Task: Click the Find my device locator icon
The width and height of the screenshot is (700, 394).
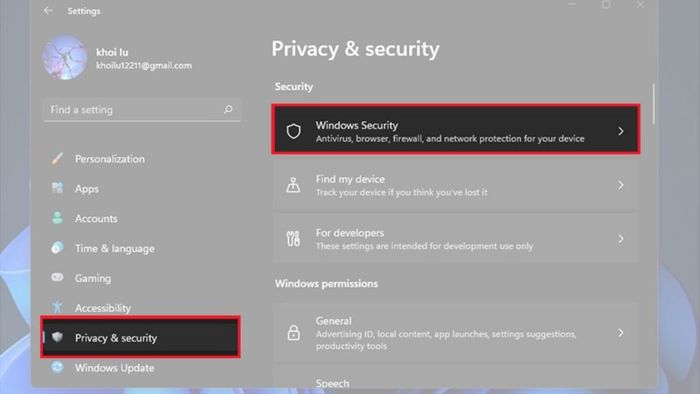Action: pyautogui.click(x=293, y=185)
